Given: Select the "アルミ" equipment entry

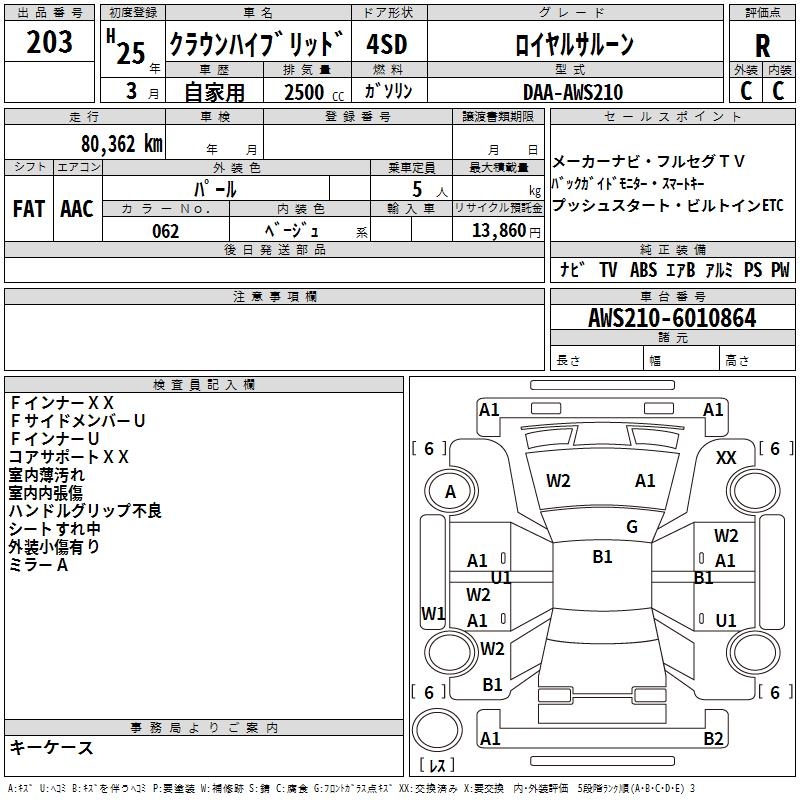Looking at the screenshot, I should pos(719,269).
